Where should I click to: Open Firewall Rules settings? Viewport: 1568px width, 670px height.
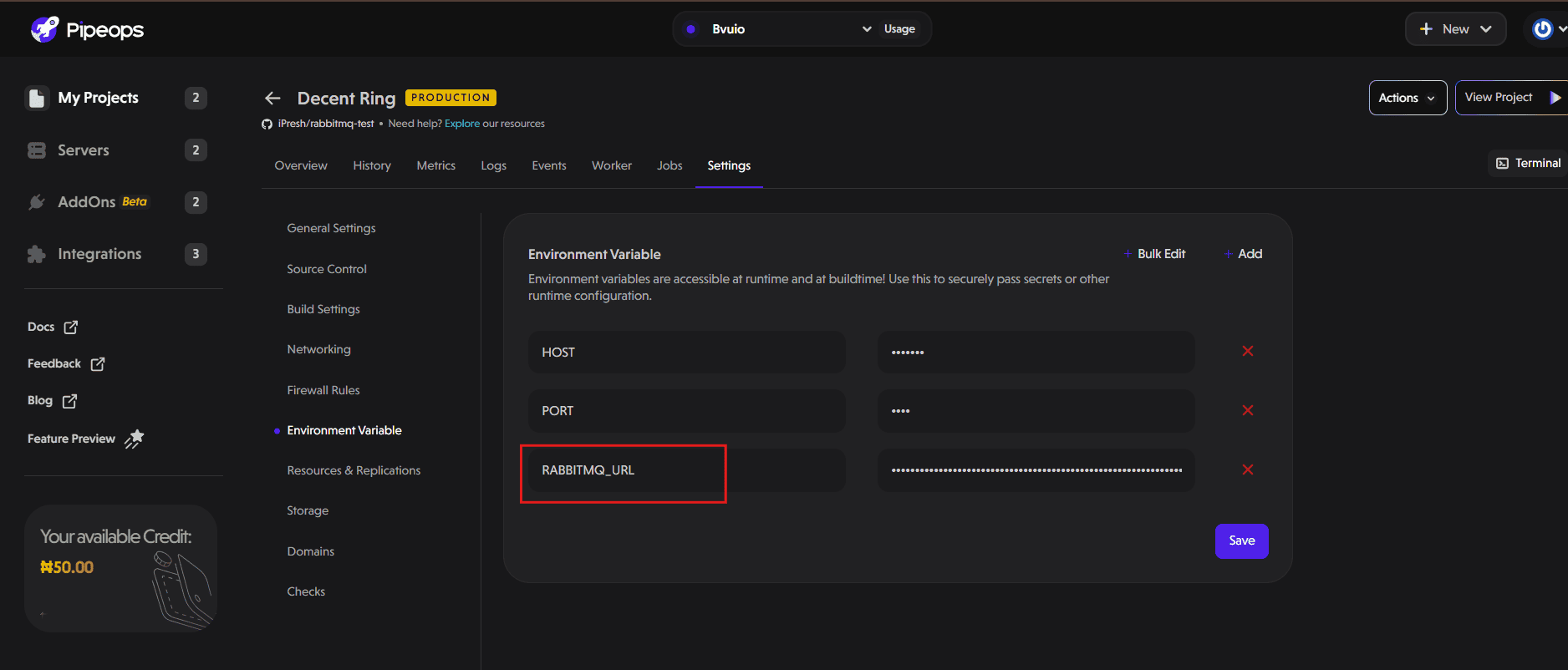coord(323,390)
